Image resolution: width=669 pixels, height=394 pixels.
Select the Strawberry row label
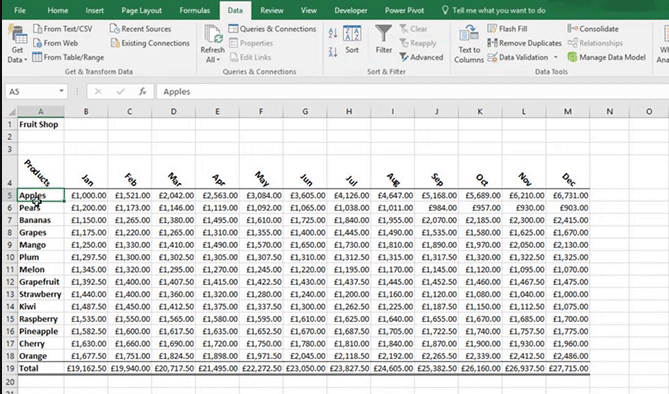41,294
